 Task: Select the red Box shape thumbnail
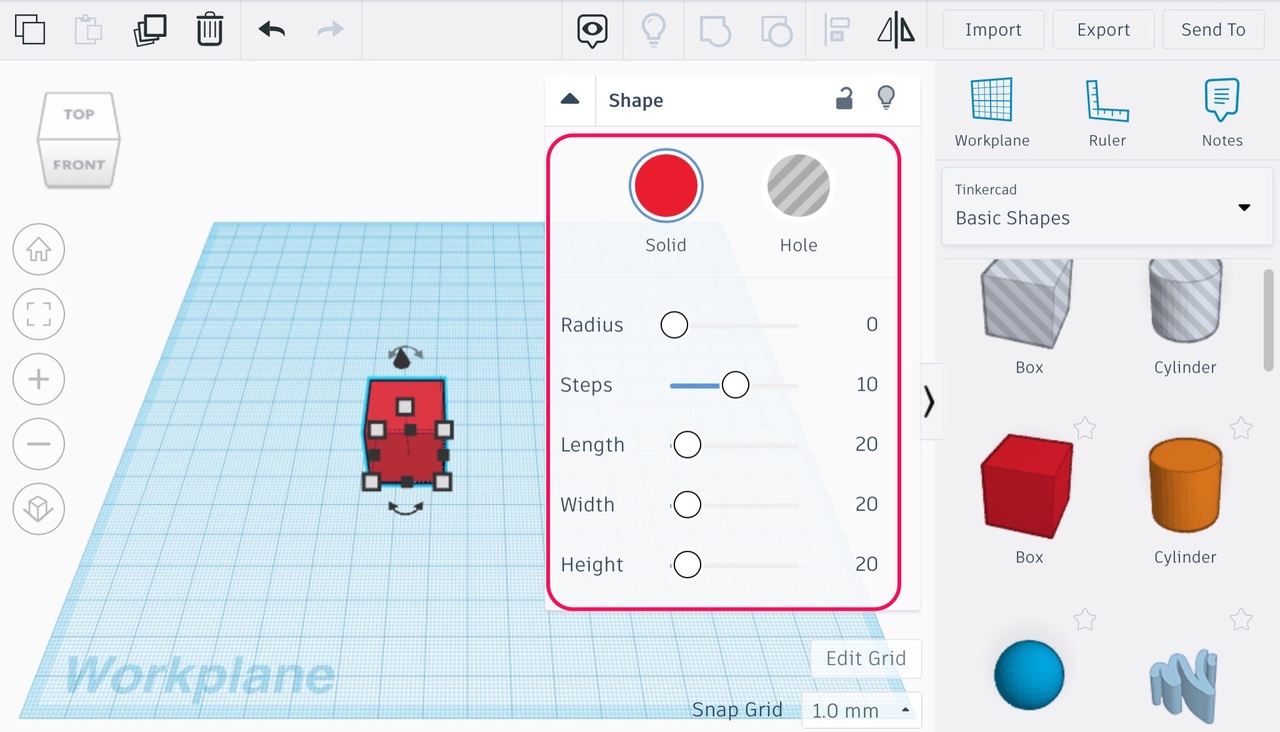click(1027, 487)
